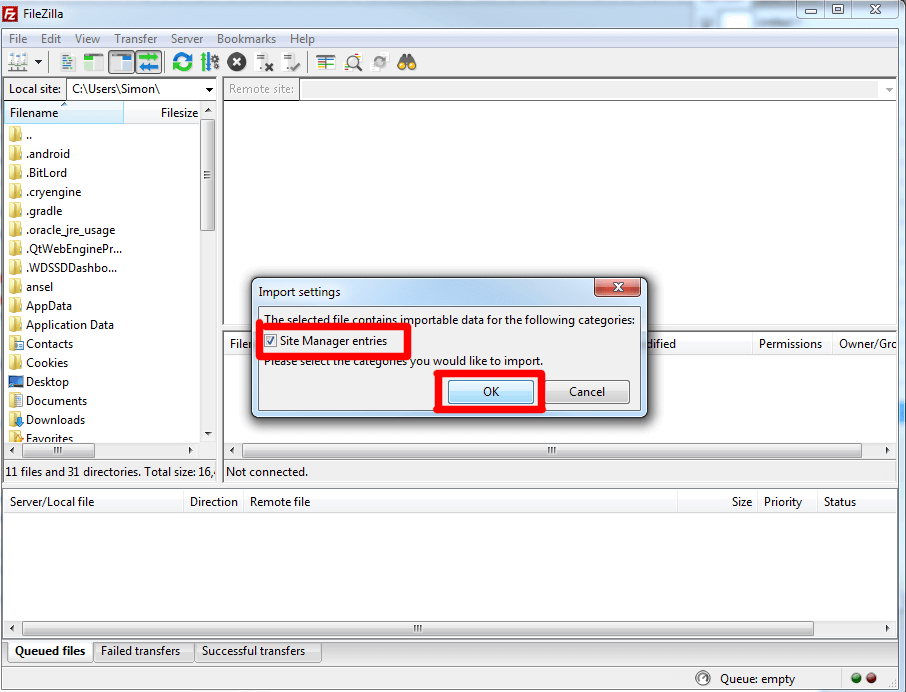Toggle the message log display icon
The image size is (906, 692).
[68, 62]
